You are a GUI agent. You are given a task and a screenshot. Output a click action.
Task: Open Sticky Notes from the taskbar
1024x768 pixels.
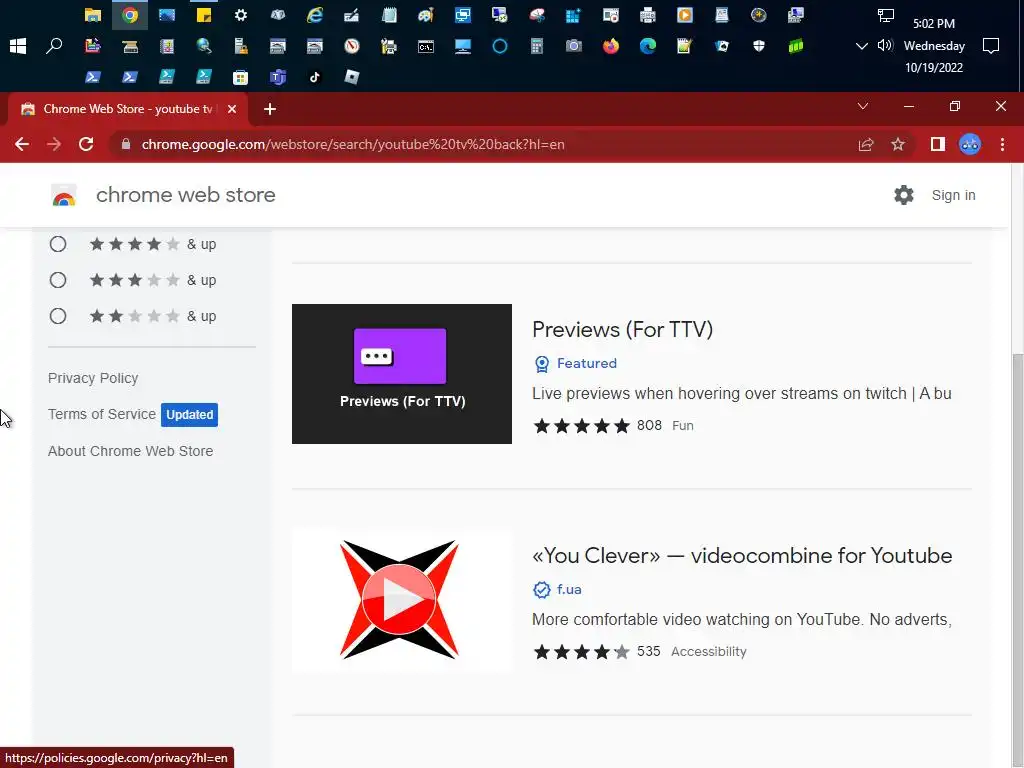coord(204,15)
